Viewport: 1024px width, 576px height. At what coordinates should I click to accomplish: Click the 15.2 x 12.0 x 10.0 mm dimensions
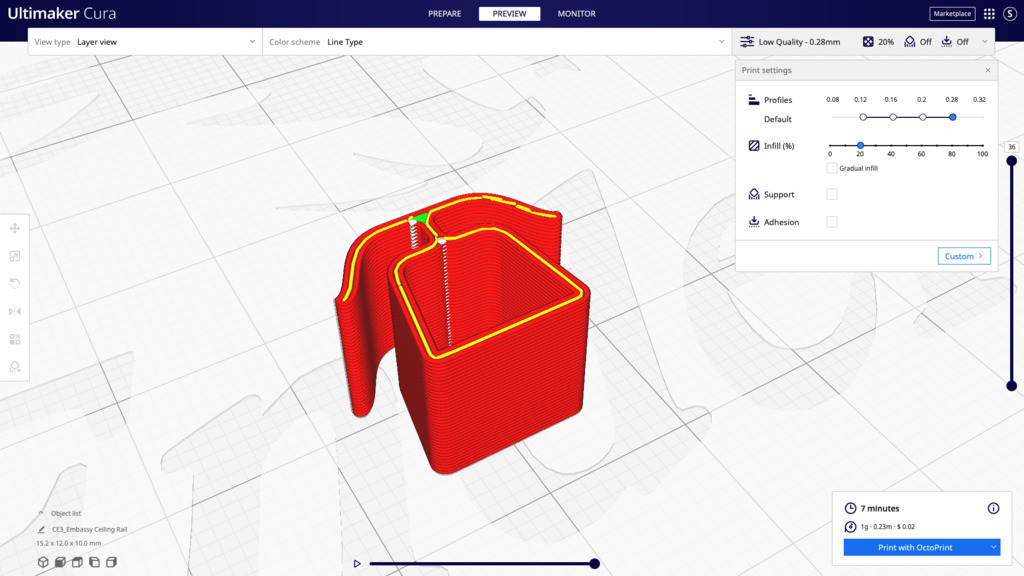pos(69,543)
